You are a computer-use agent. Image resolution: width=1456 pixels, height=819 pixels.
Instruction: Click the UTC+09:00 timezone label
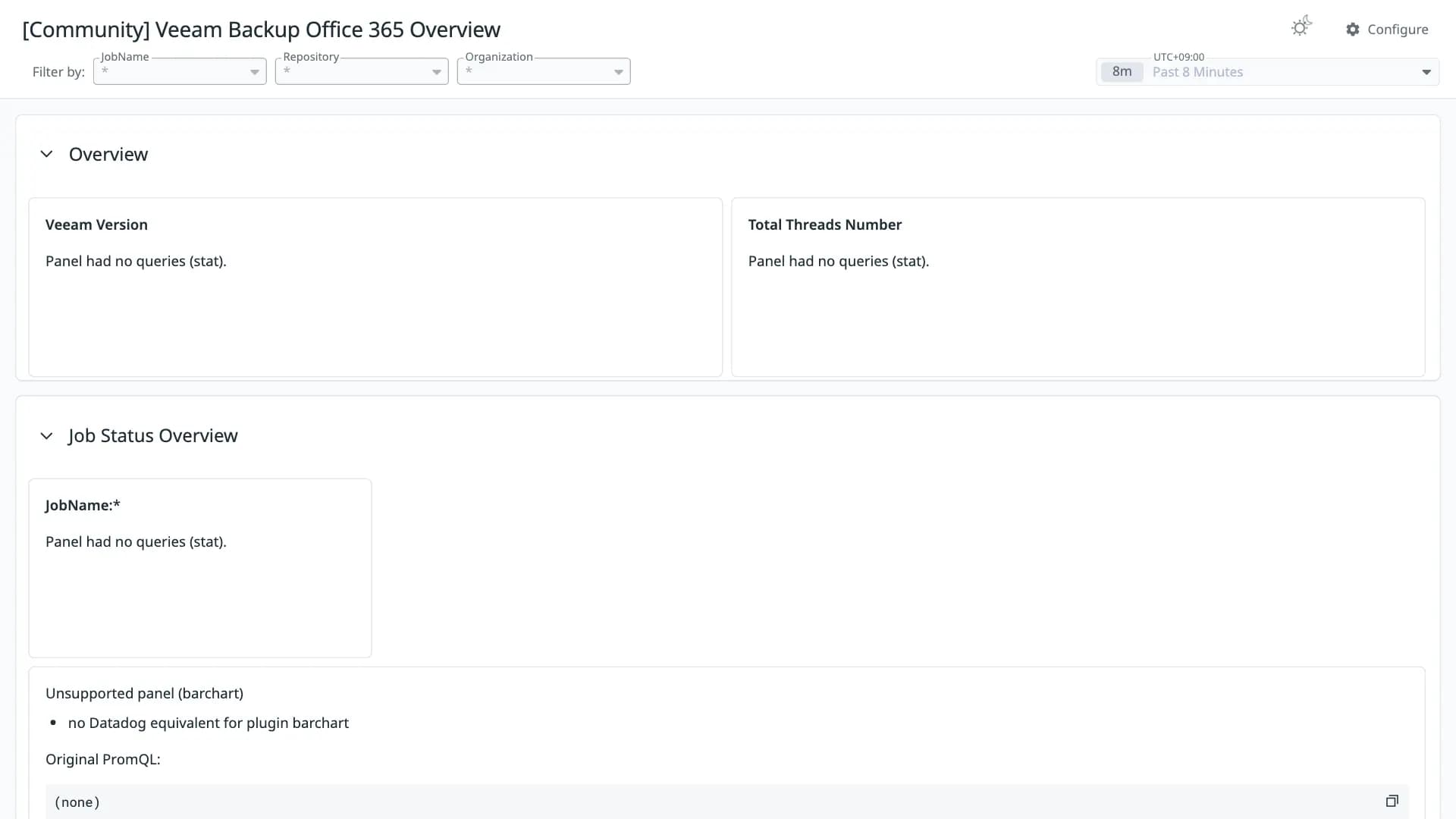click(x=1178, y=57)
